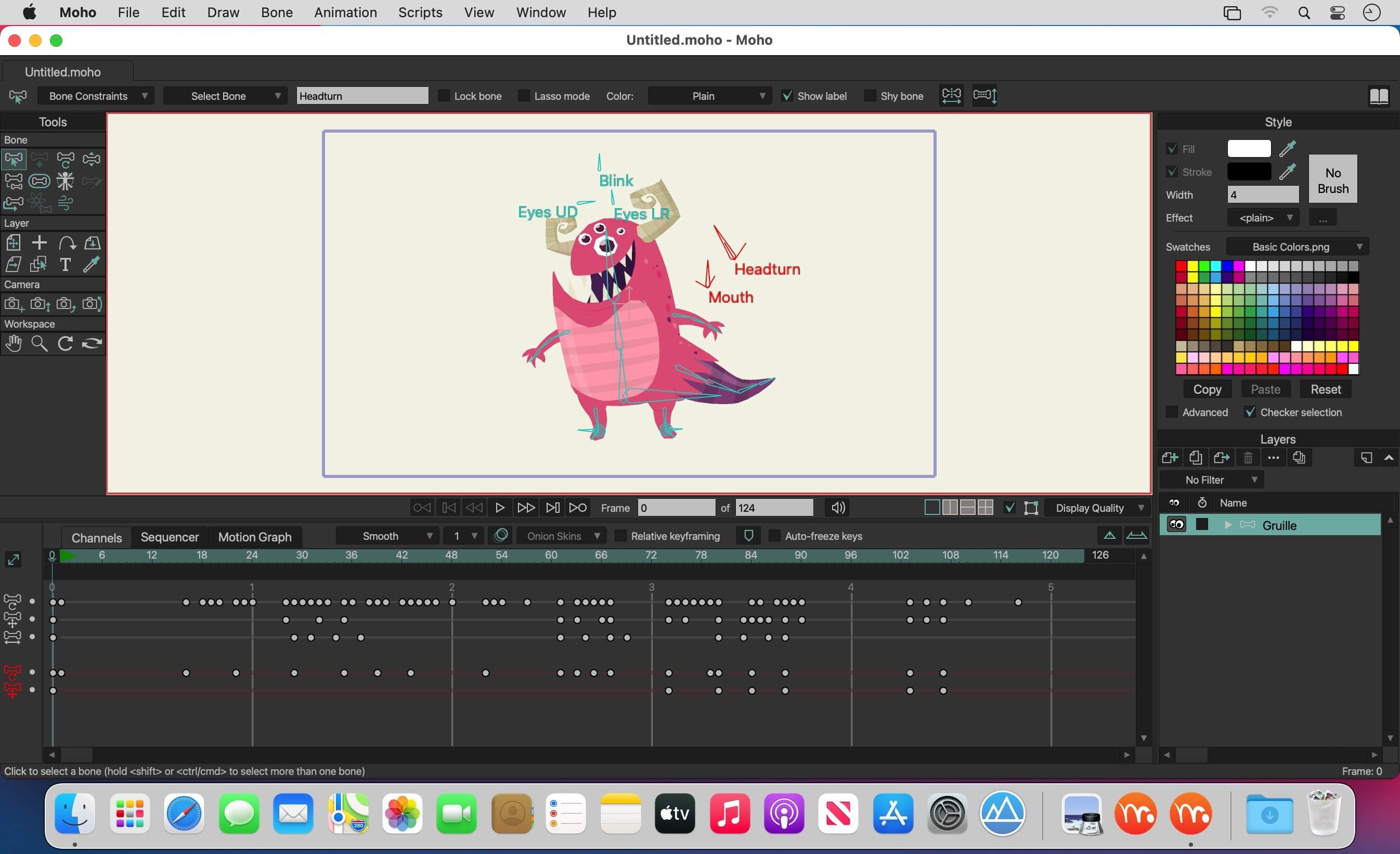1400x854 pixels.
Task: Enable Show label checkbox
Action: [787, 95]
